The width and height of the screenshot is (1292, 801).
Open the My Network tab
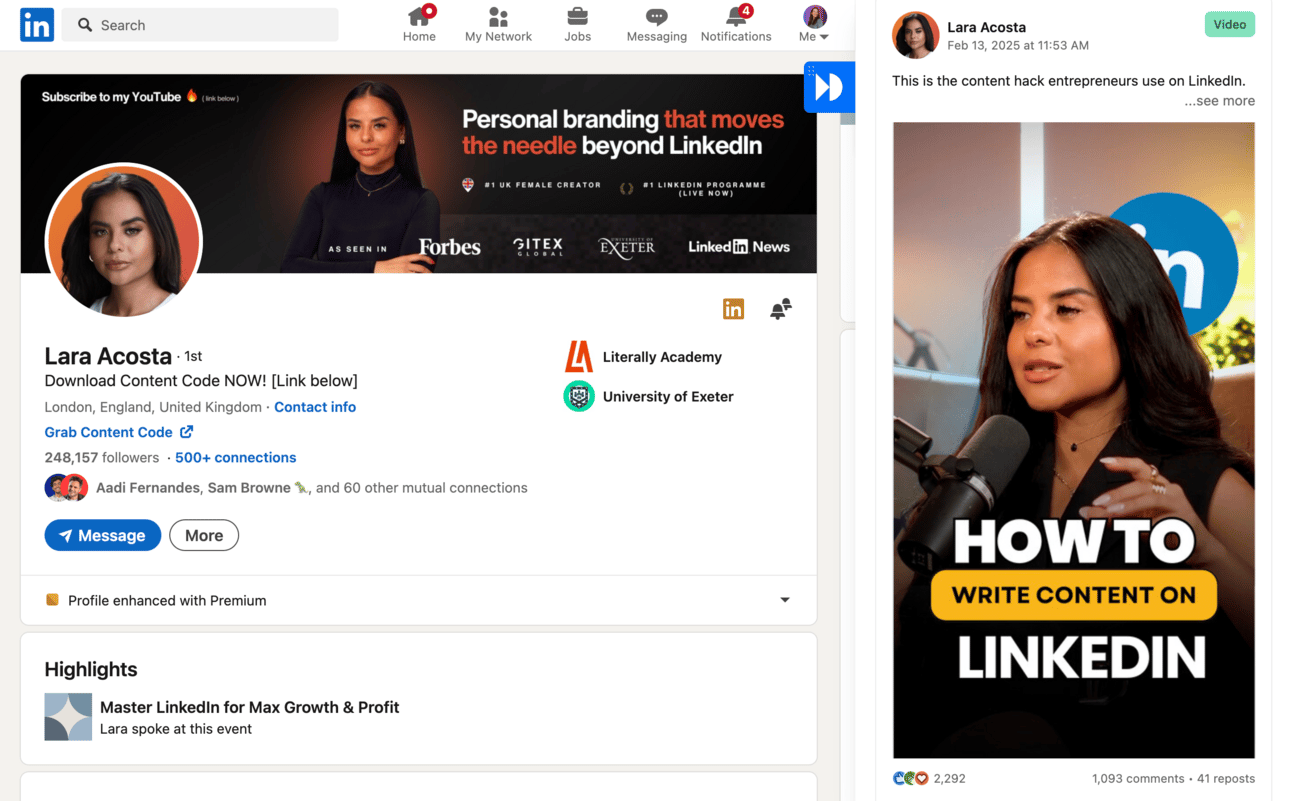pyautogui.click(x=498, y=24)
